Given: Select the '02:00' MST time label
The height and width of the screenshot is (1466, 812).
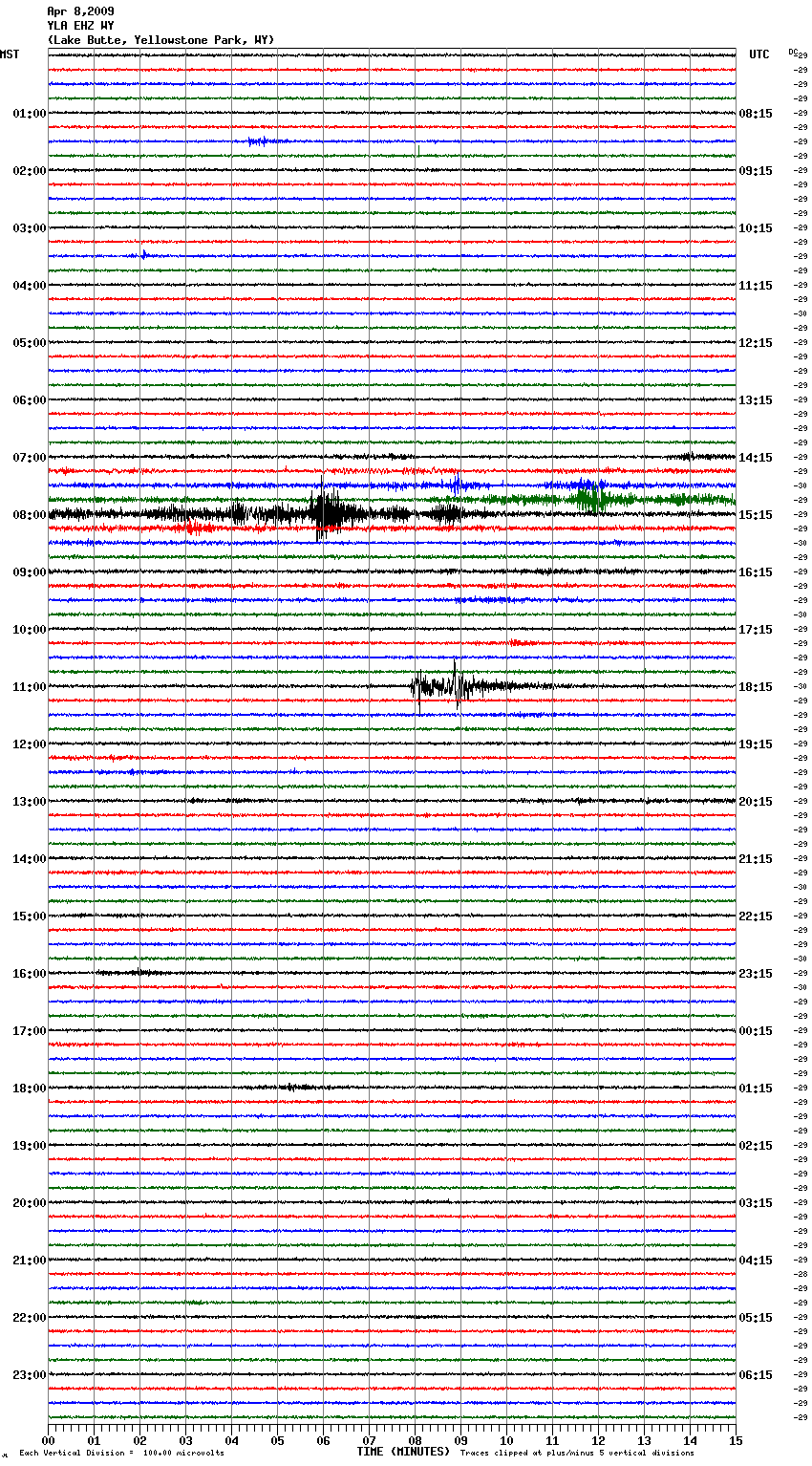Looking at the screenshot, I should coord(30,171).
